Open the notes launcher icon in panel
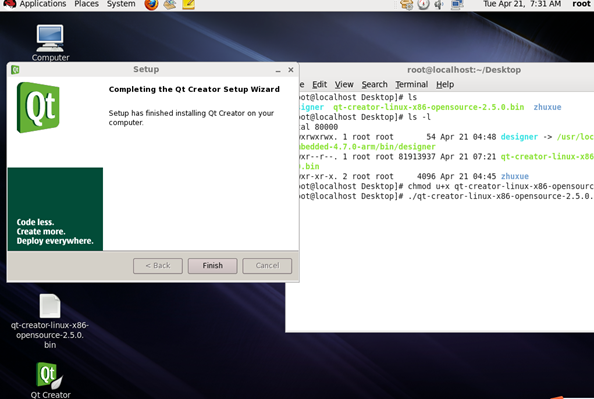594x399 pixels. coord(188,5)
